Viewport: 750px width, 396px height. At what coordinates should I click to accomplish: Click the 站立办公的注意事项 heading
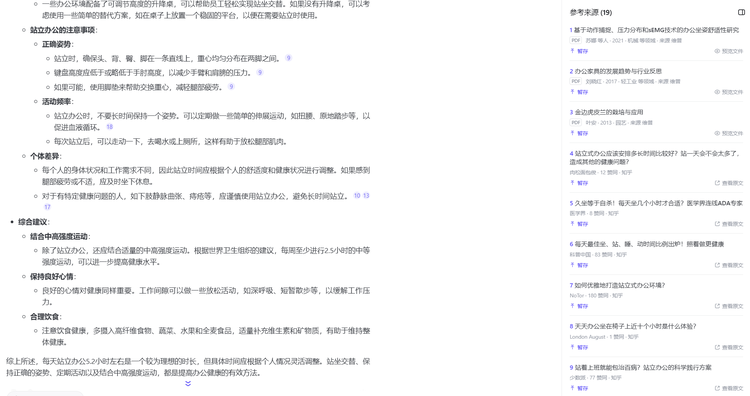point(63,30)
